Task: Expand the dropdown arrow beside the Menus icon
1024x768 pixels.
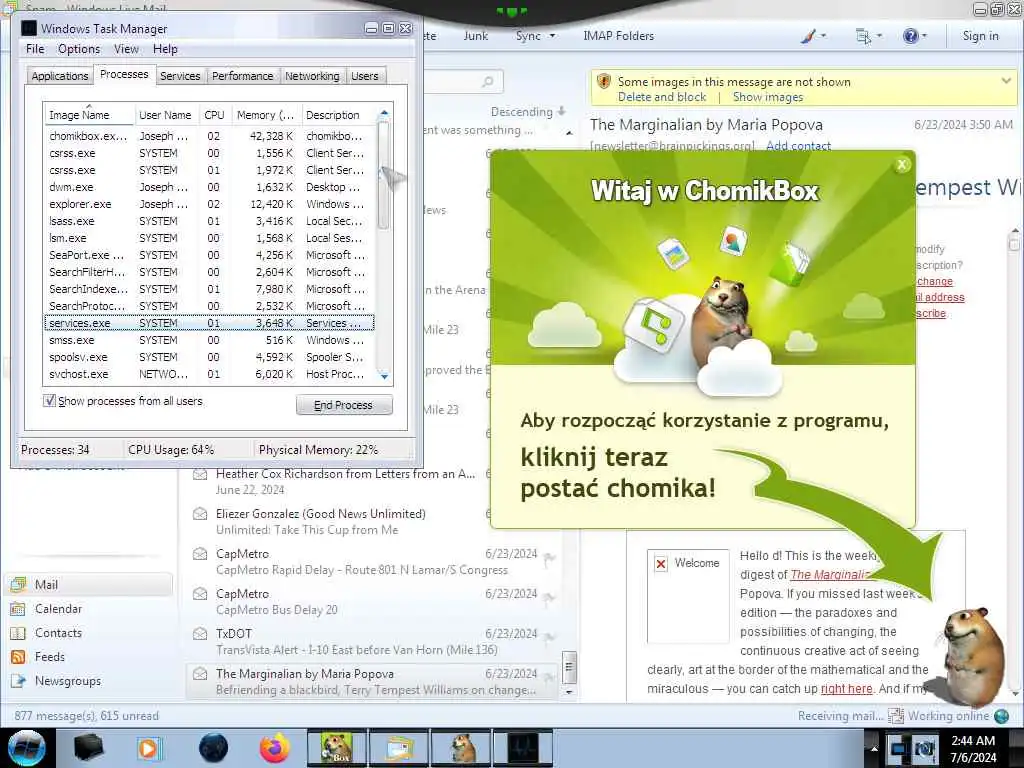Action: (x=880, y=36)
